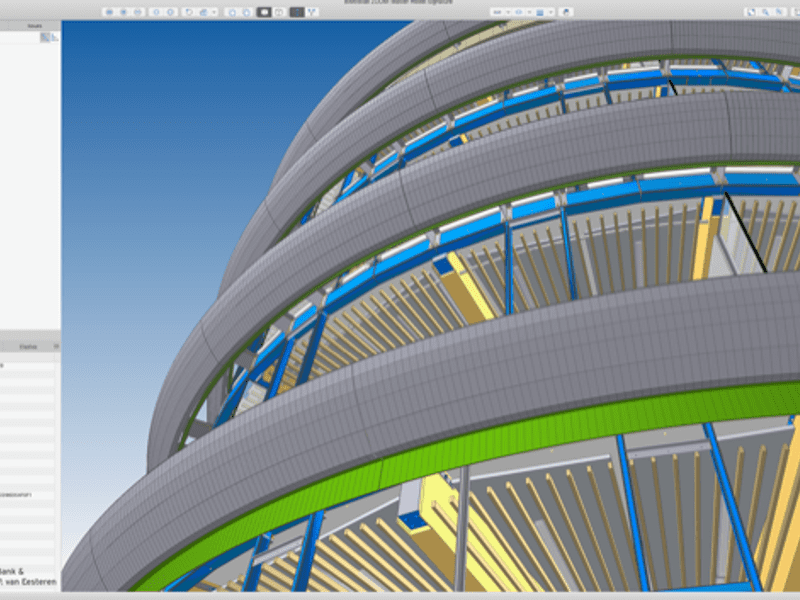
Task: Click the undo arrow icon in top toolbar
Action: (190, 12)
